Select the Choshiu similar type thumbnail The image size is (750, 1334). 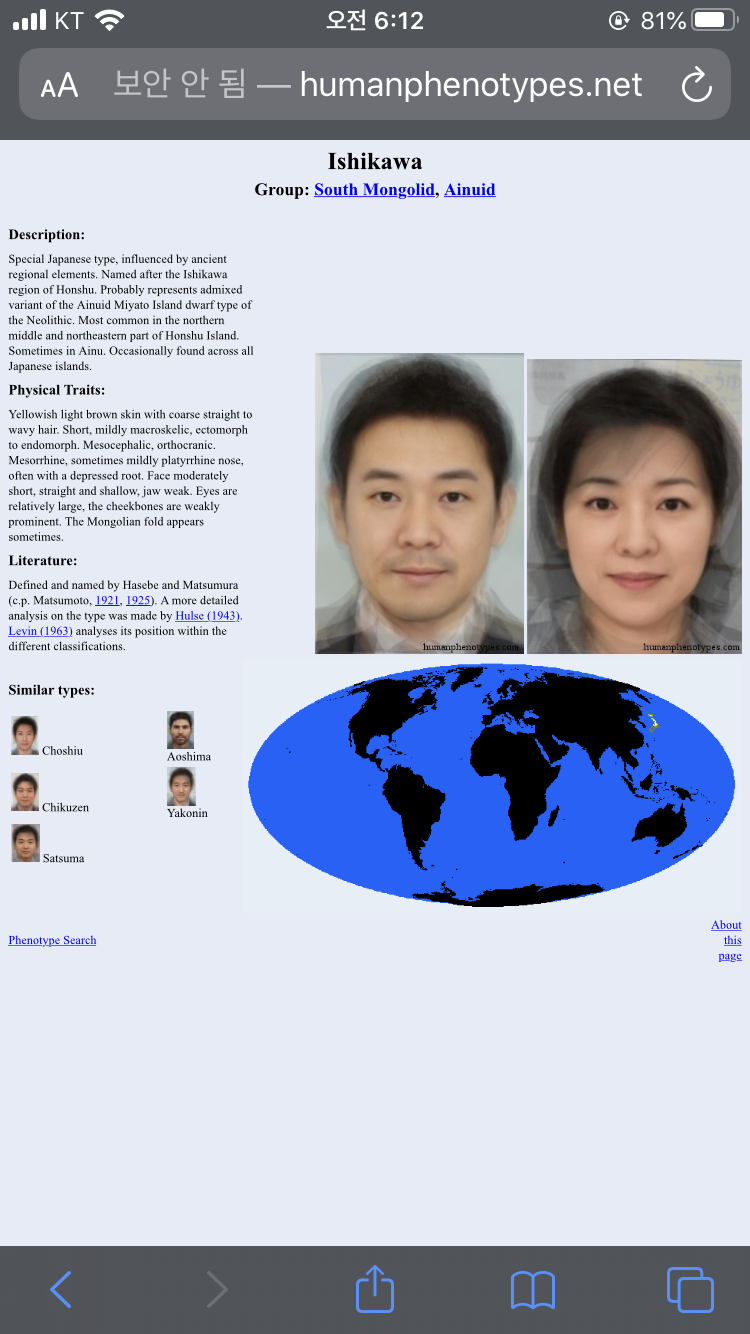25,735
